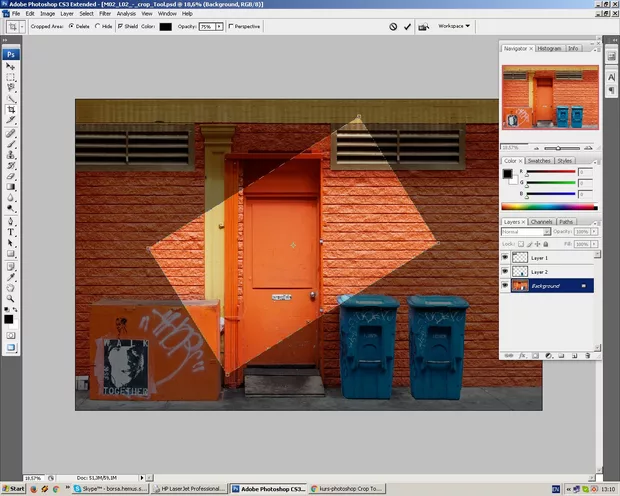The height and width of the screenshot is (496, 620).
Task: Hide Layer 1 using eye icon
Action: coord(505,258)
